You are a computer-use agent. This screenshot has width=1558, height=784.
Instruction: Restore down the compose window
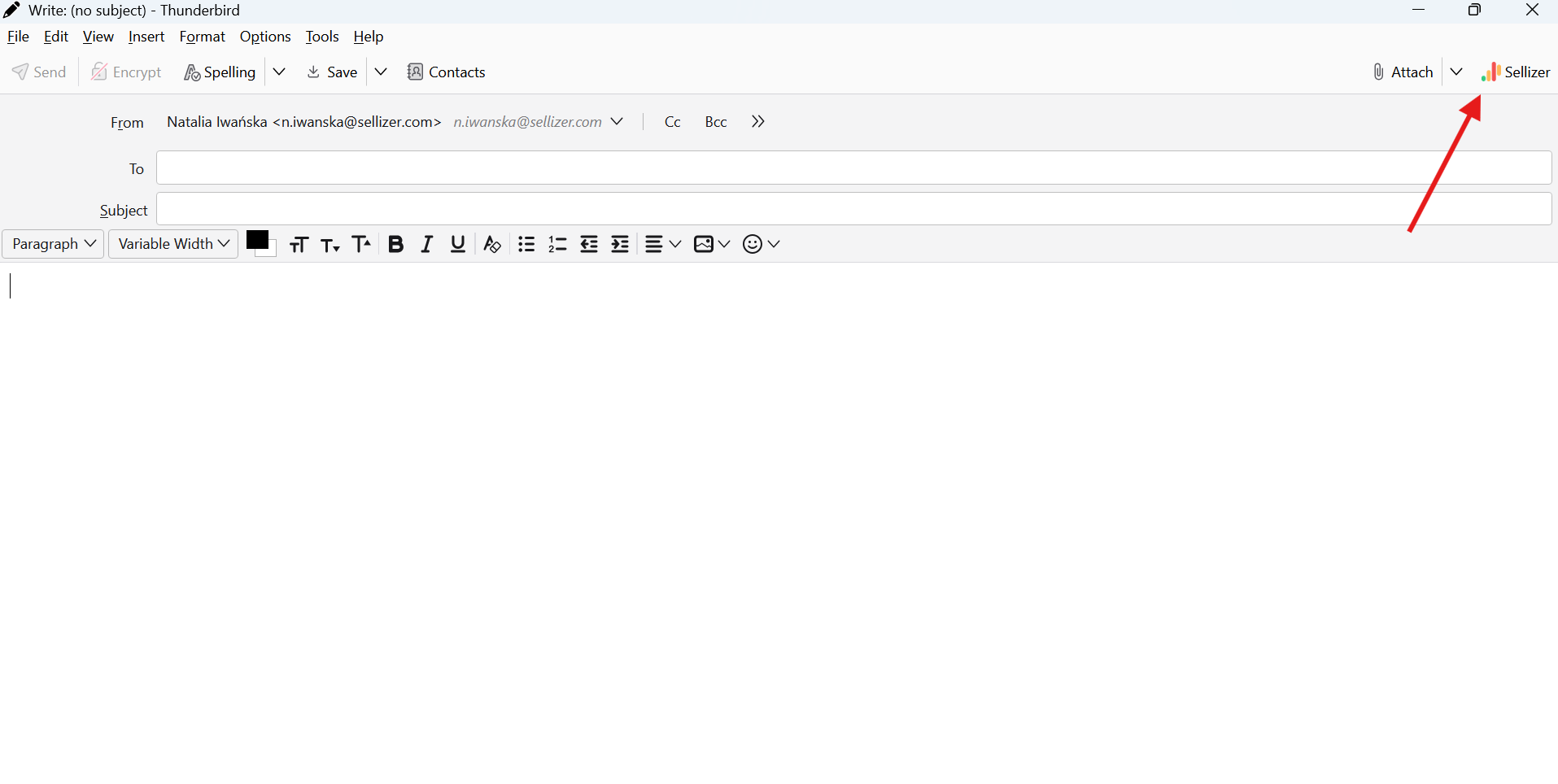1474,10
